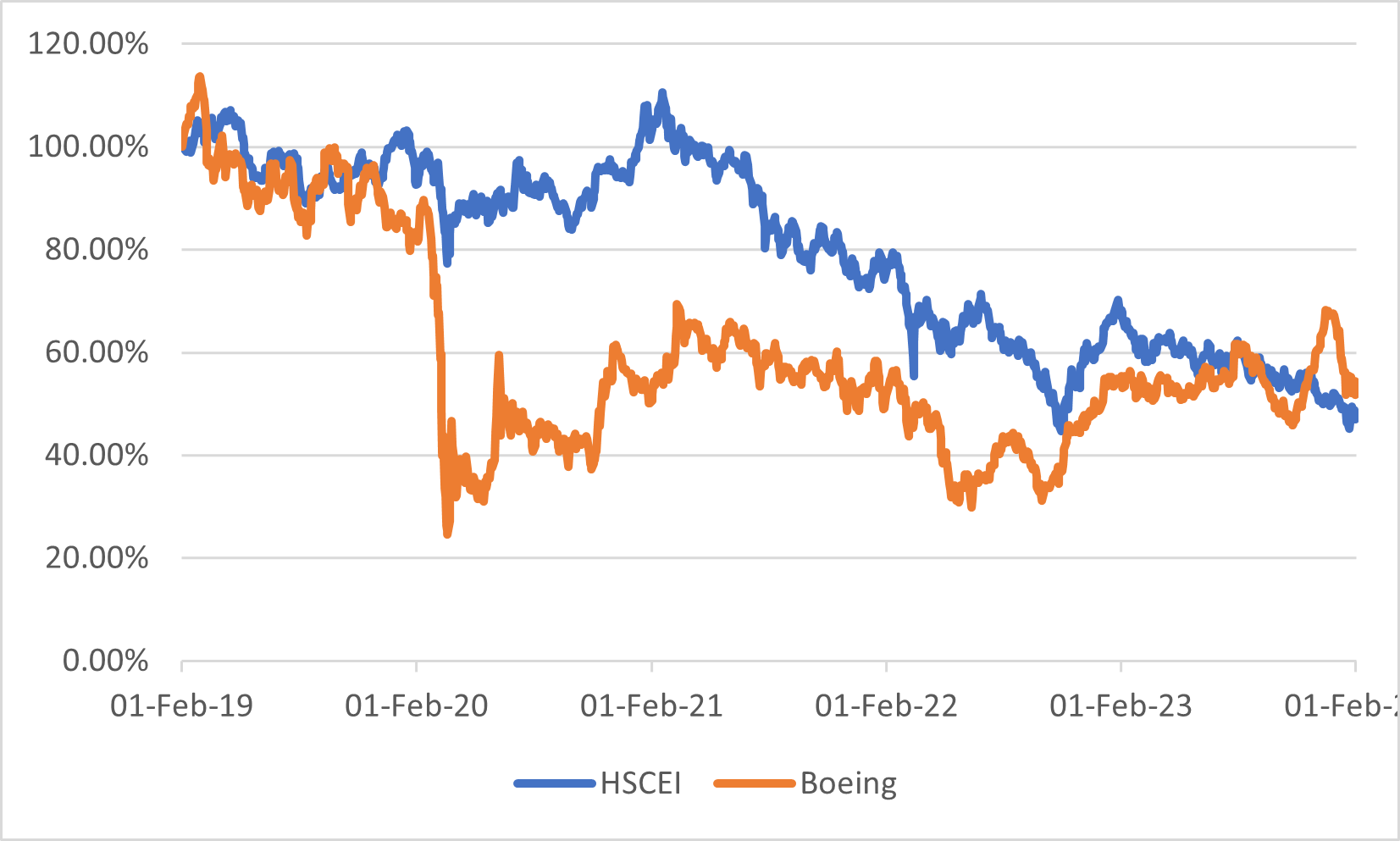Click the HSCEI legend label
1400x841 pixels.
(640, 783)
